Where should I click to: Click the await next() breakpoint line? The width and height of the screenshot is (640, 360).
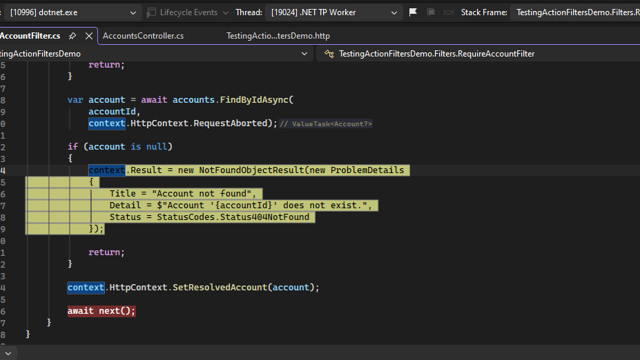(101, 311)
